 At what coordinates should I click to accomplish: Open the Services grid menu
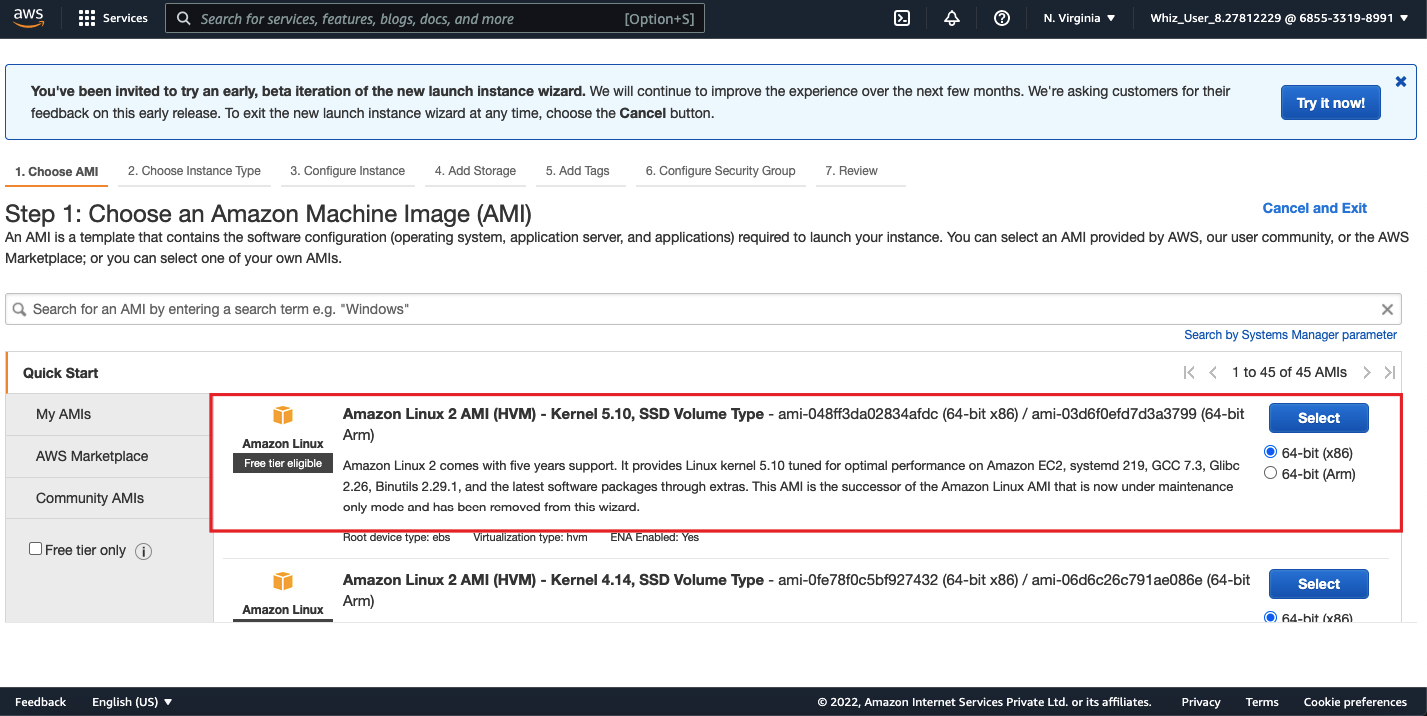(x=112, y=18)
